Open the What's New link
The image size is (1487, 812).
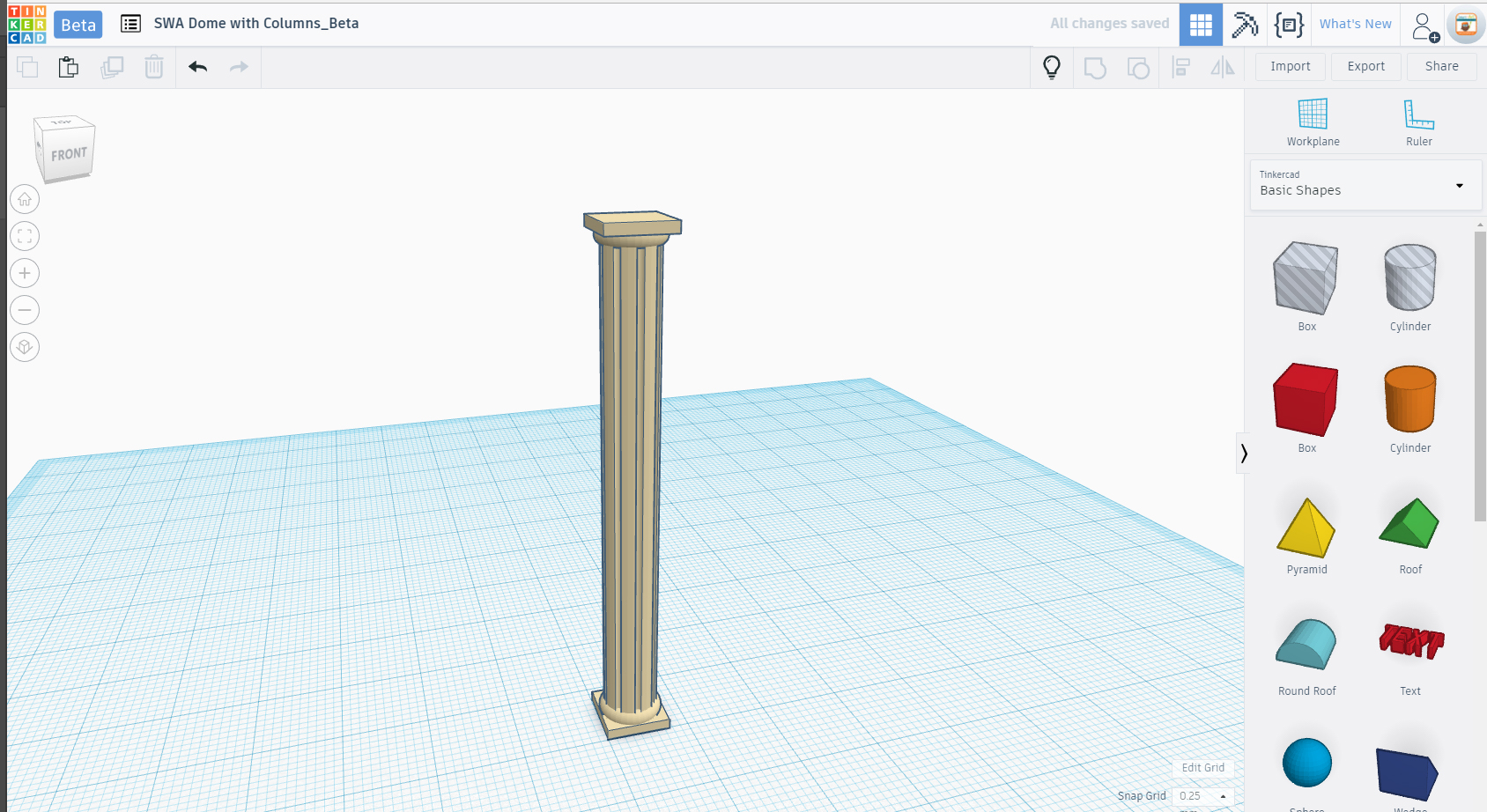point(1356,24)
